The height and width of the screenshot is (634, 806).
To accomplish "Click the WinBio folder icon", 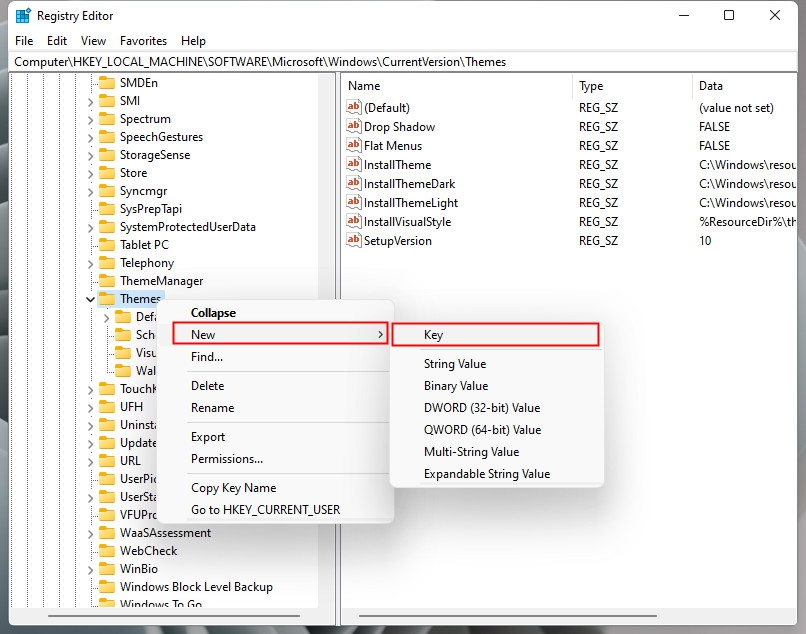I will point(106,569).
